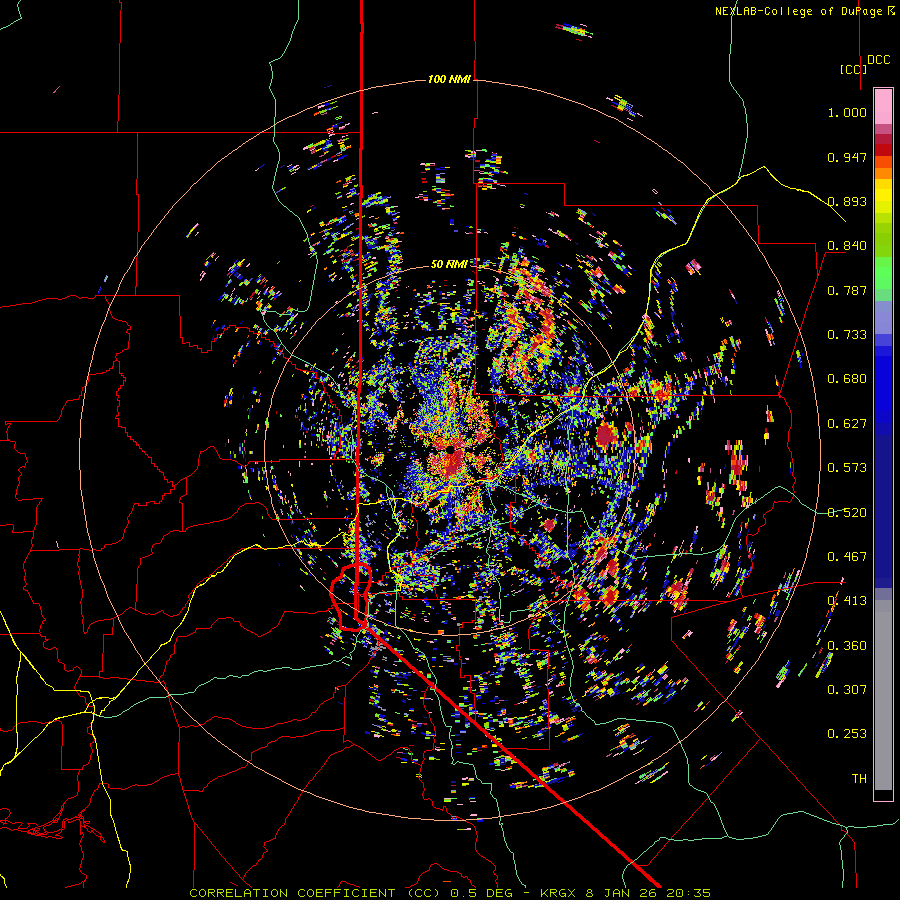Image resolution: width=900 pixels, height=900 pixels.
Task: Click the 0.360 scale value
Action: (847, 645)
